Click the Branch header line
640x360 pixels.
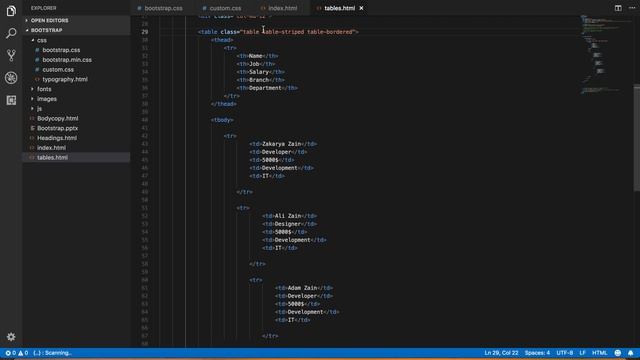tap(260, 80)
